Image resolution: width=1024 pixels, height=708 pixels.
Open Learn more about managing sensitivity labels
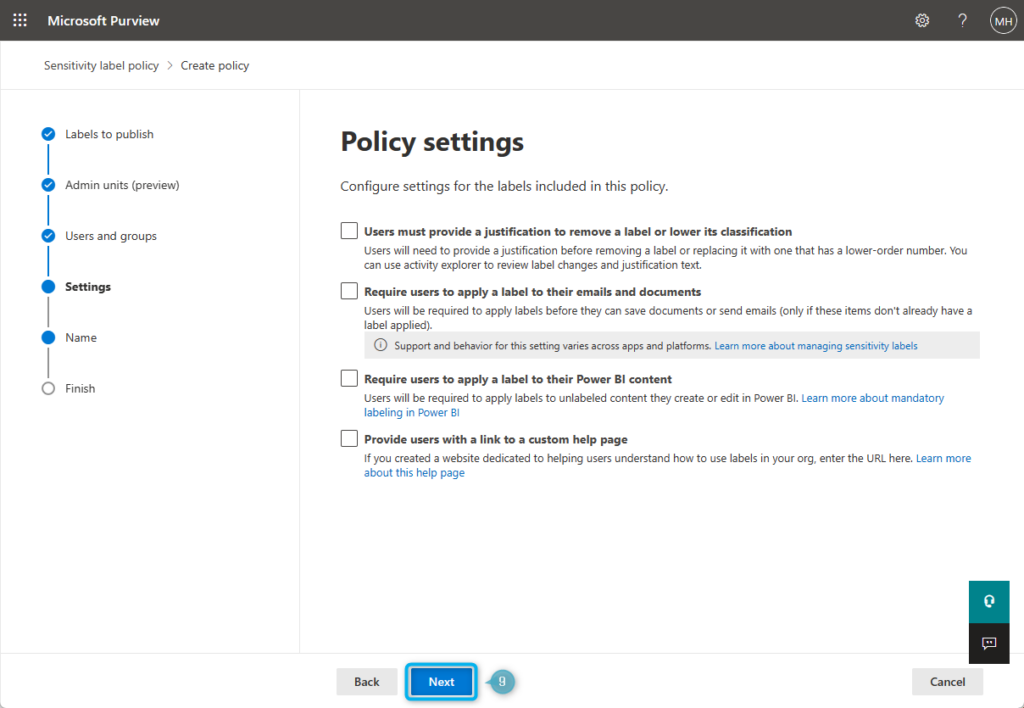tap(817, 345)
